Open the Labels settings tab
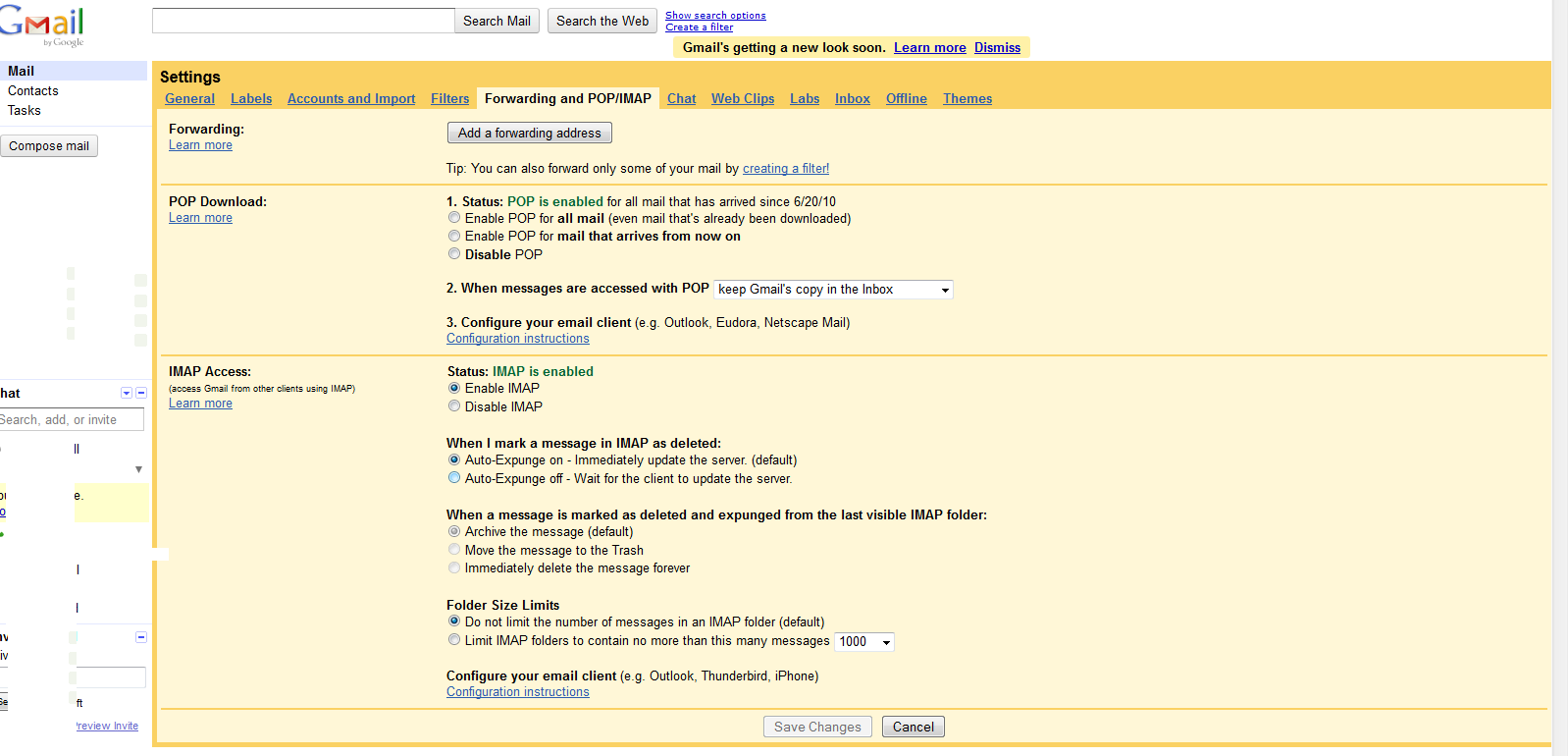The width and height of the screenshot is (1568, 756). coord(251,98)
